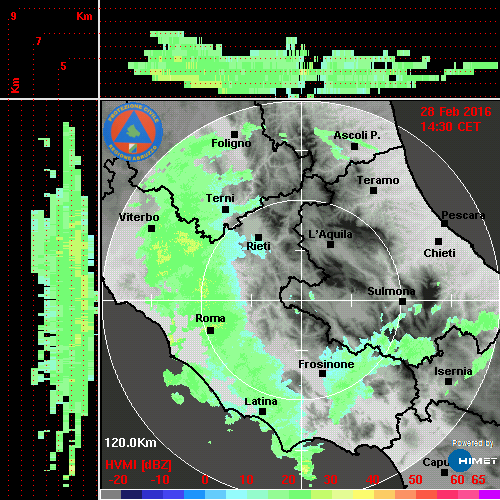Click the 9 altitude axis label
Screen dimensions: 500x500
click(x=13, y=16)
